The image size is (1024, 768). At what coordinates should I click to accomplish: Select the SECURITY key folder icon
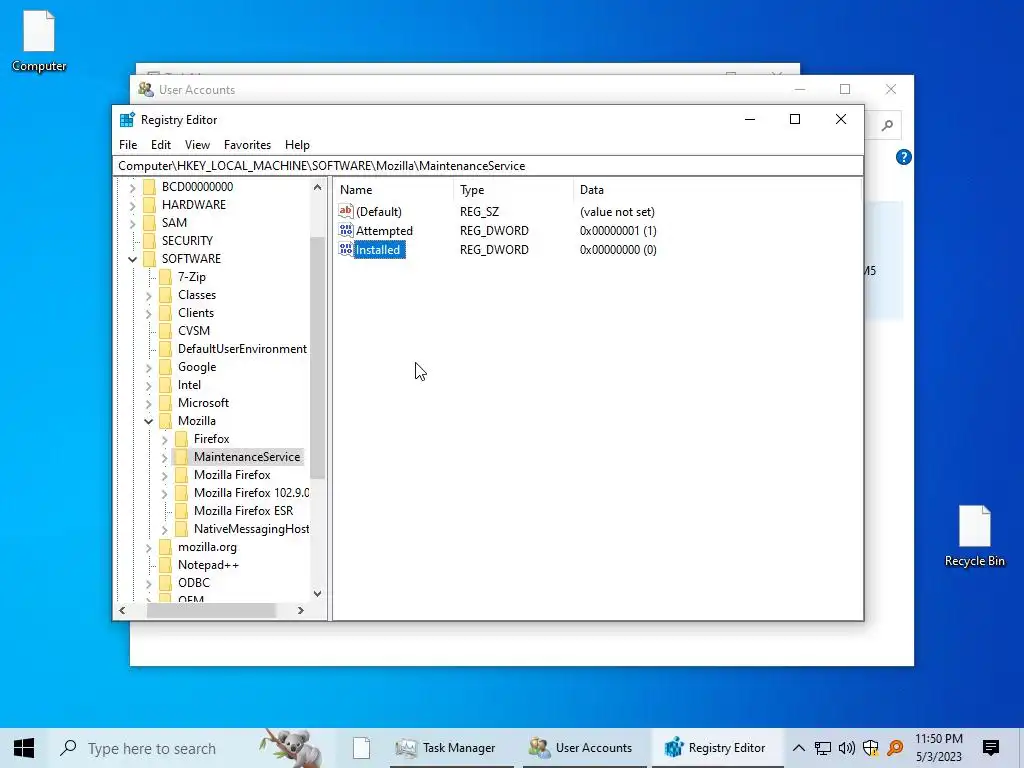coord(150,241)
